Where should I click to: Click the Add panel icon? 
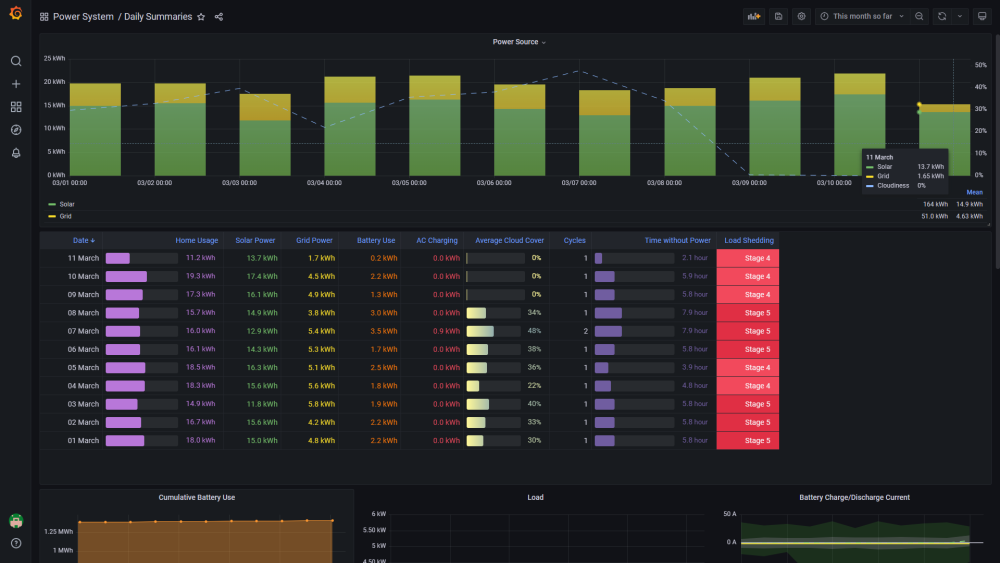754,17
